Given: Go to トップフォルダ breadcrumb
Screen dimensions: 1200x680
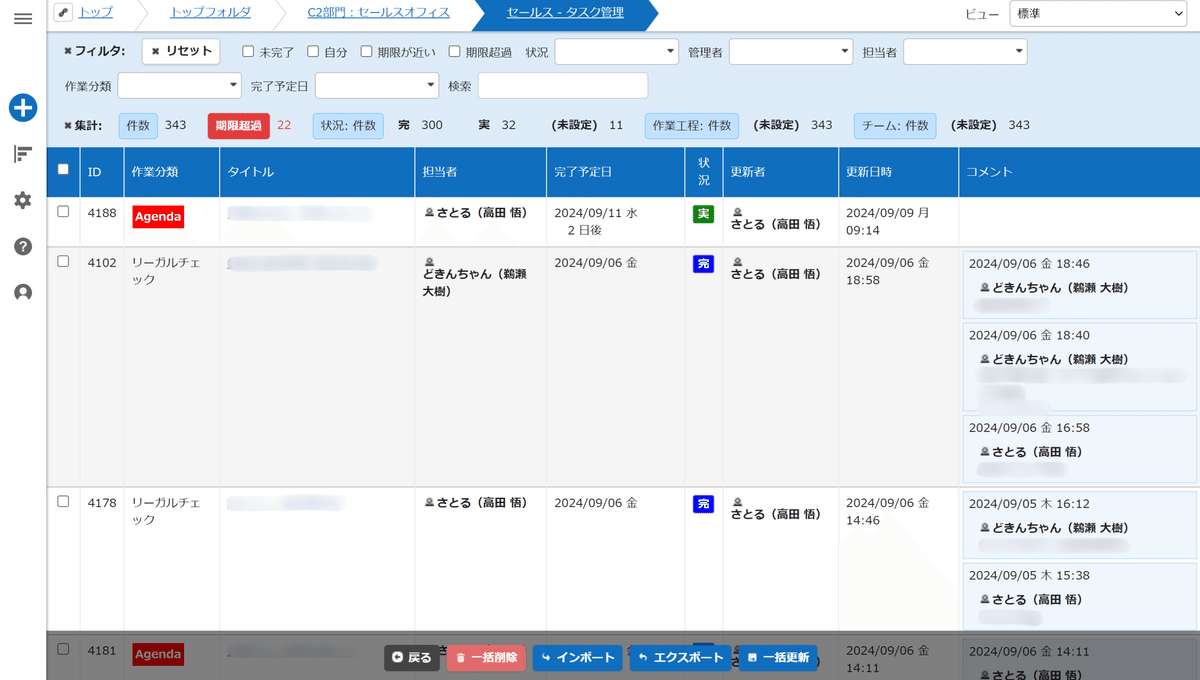Looking at the screenshot, I should click(x=210, y=13).
